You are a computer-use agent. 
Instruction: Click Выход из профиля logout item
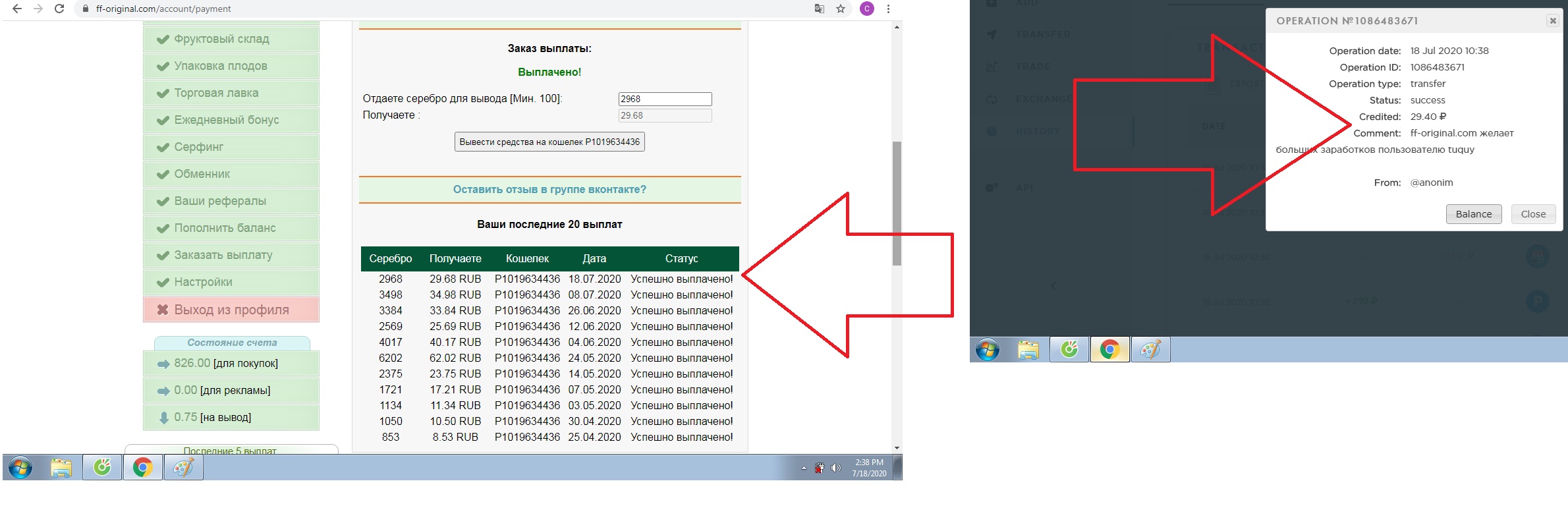[231, 310]
